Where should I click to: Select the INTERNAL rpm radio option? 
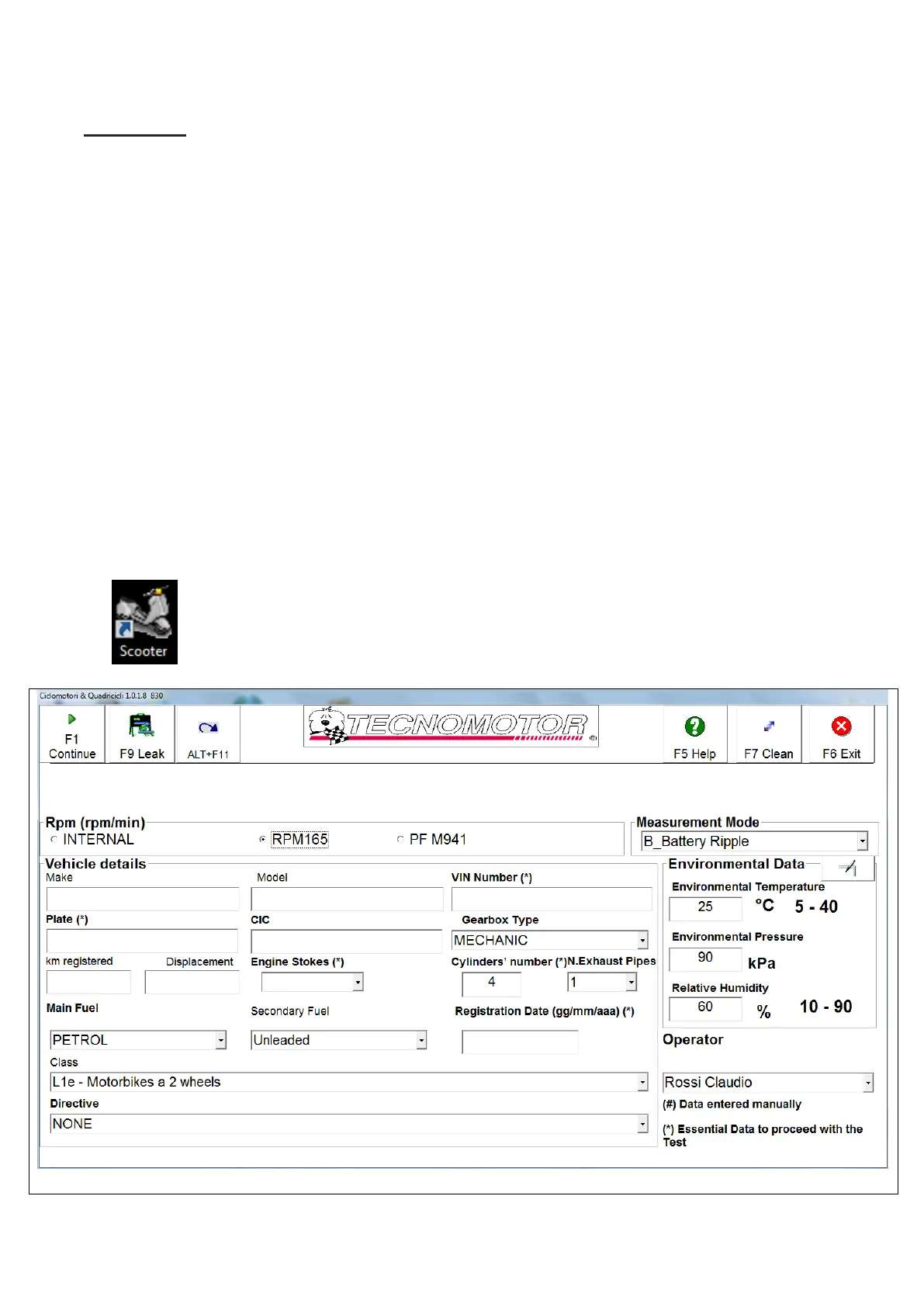click(x=92, y=839)
